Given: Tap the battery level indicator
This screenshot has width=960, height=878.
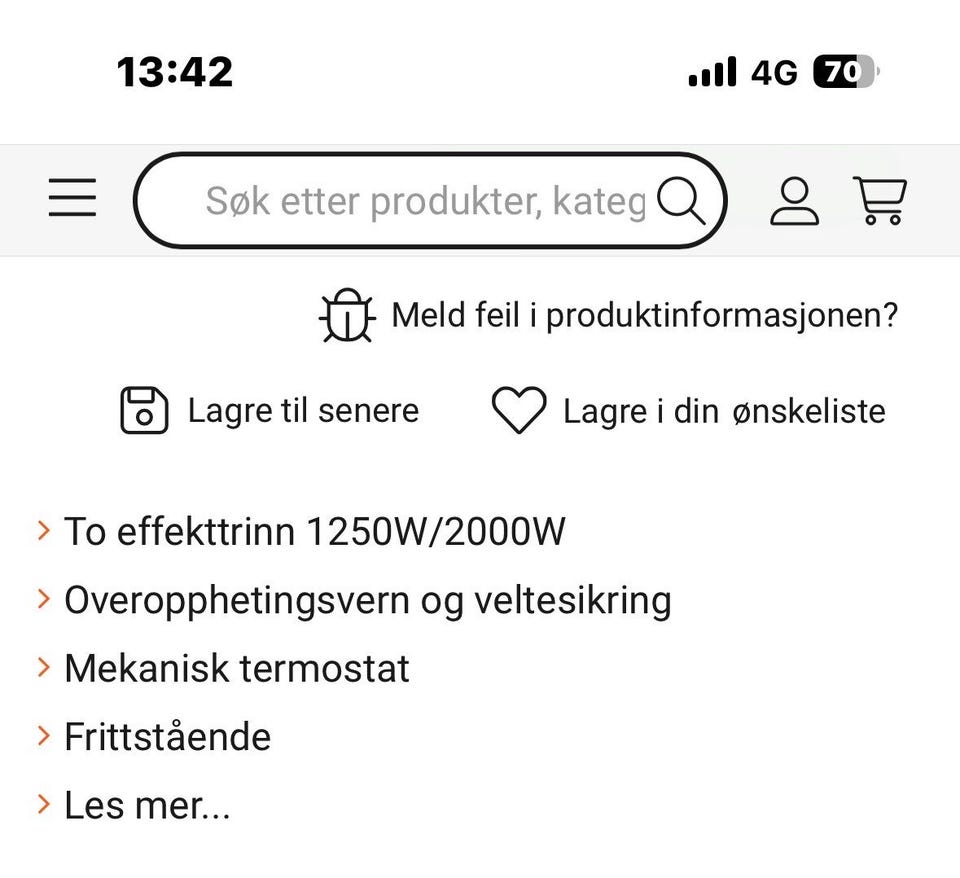Looking at the screenshot, I should [846, 72].
